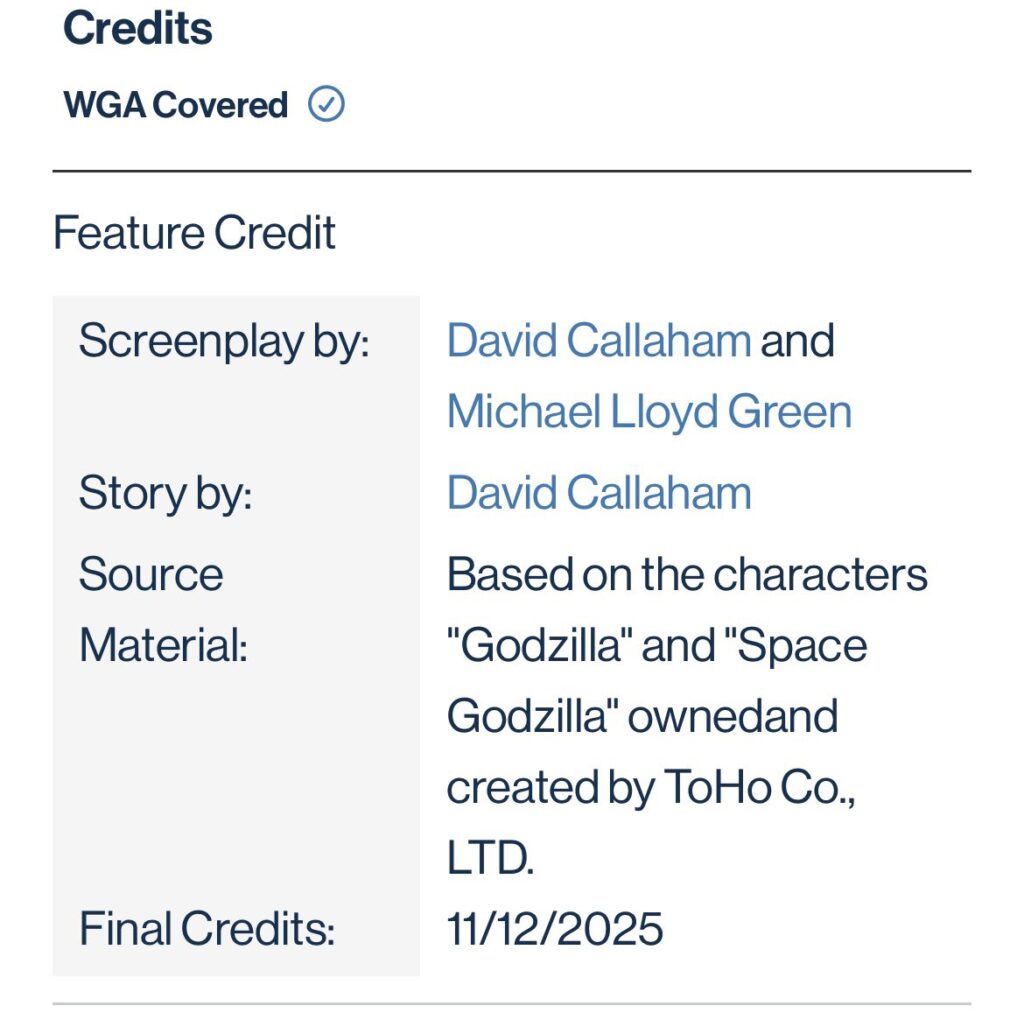Click the 'Story by:' label

[165, 493]
